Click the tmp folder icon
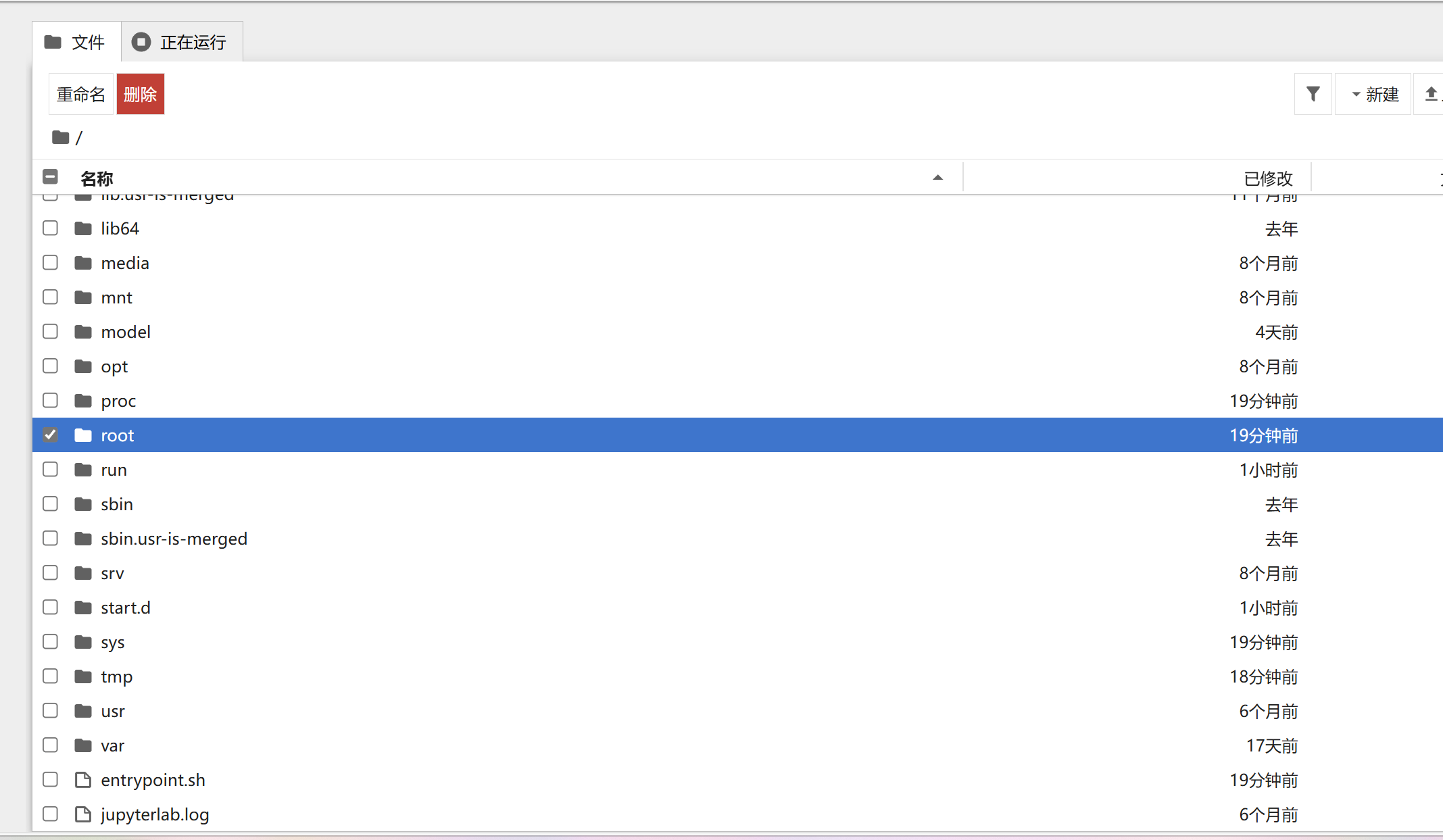This screenshot has height=840, width=1443. tap(83, 676)
